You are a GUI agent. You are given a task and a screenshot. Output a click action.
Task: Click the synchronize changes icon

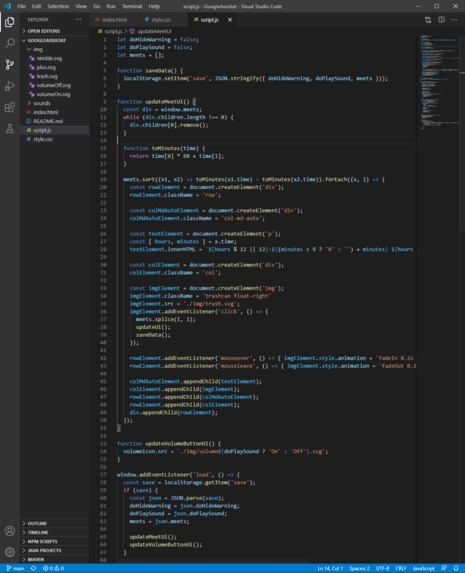click(33, 568)
